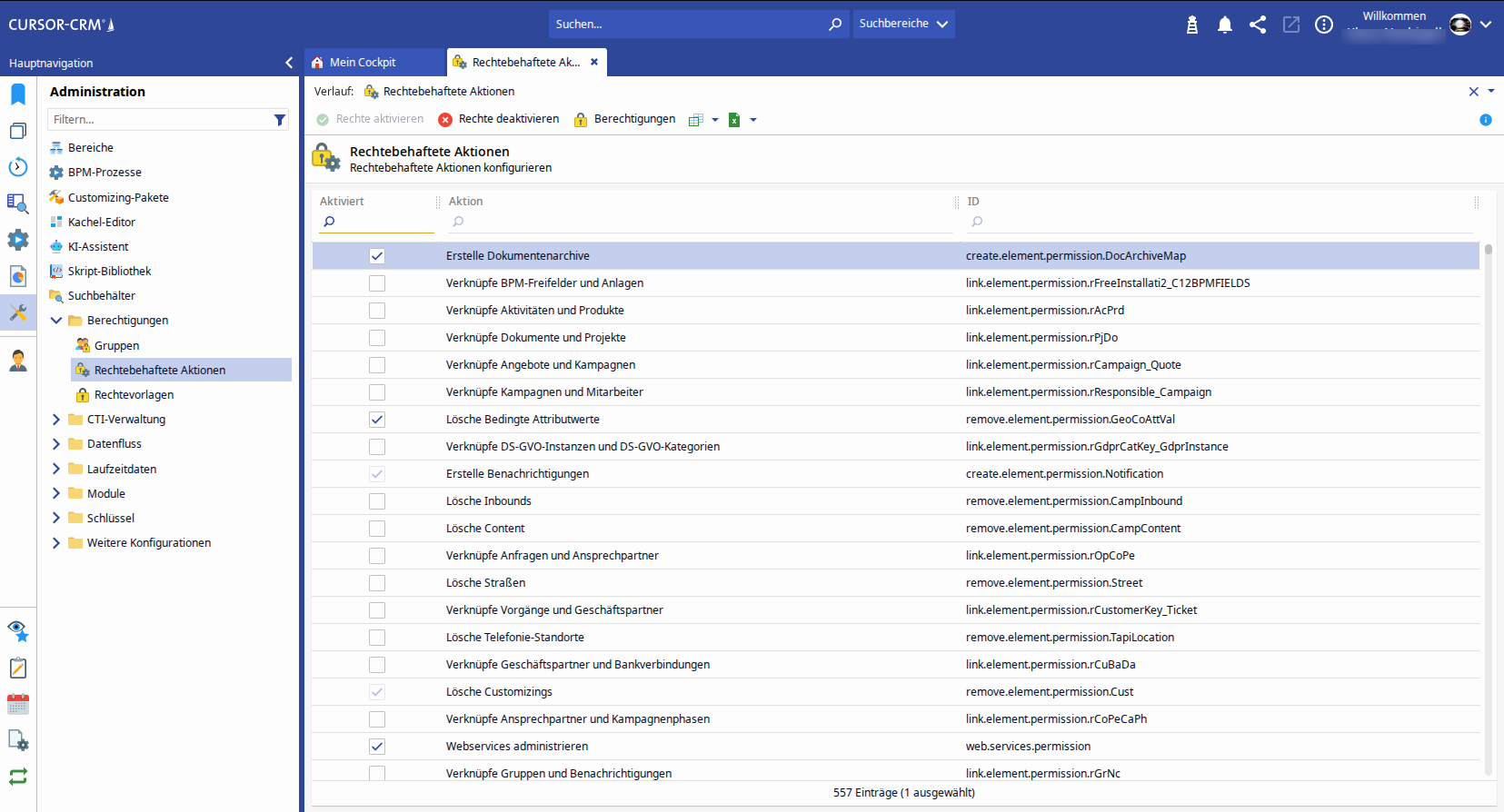The height and width of the screenshot is (812, 1504).
Task: Click the Excel export icon
Action: pyautogui.click(x=734, y=120)
